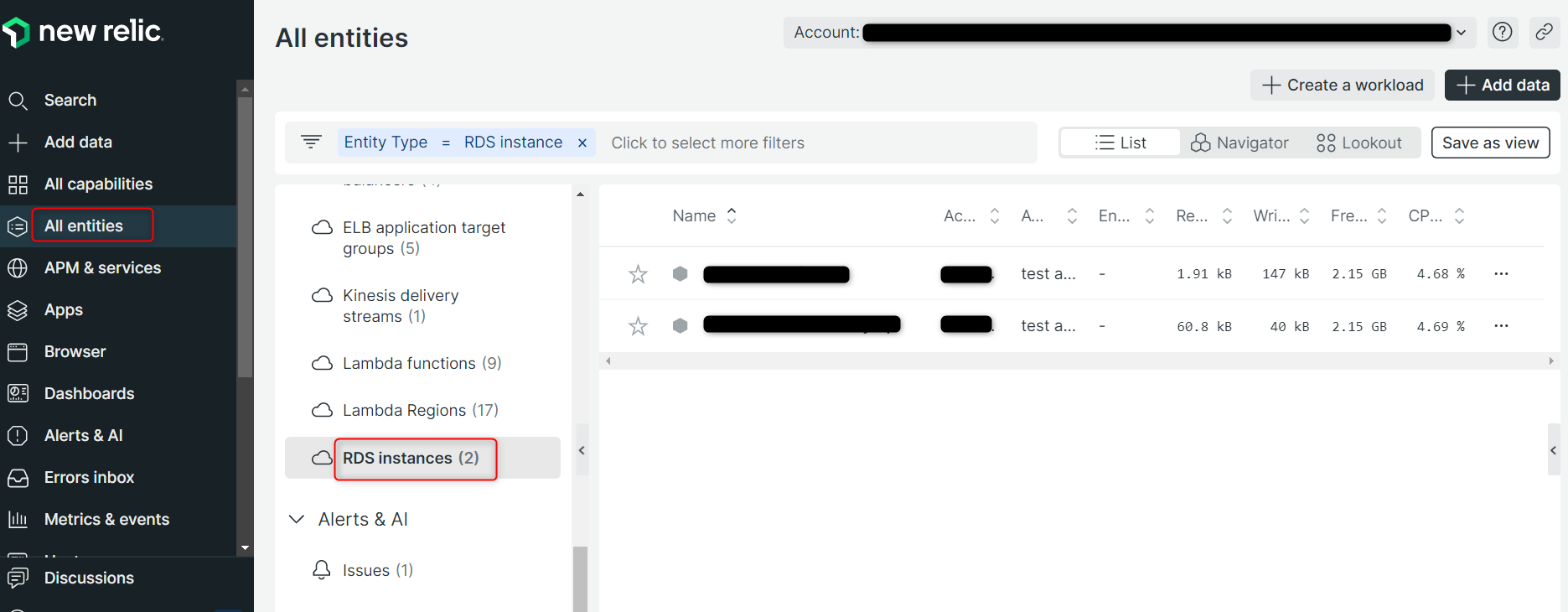Click the New Relic logo
This screenshot has height=612, width=1568.
pos(82,32)
